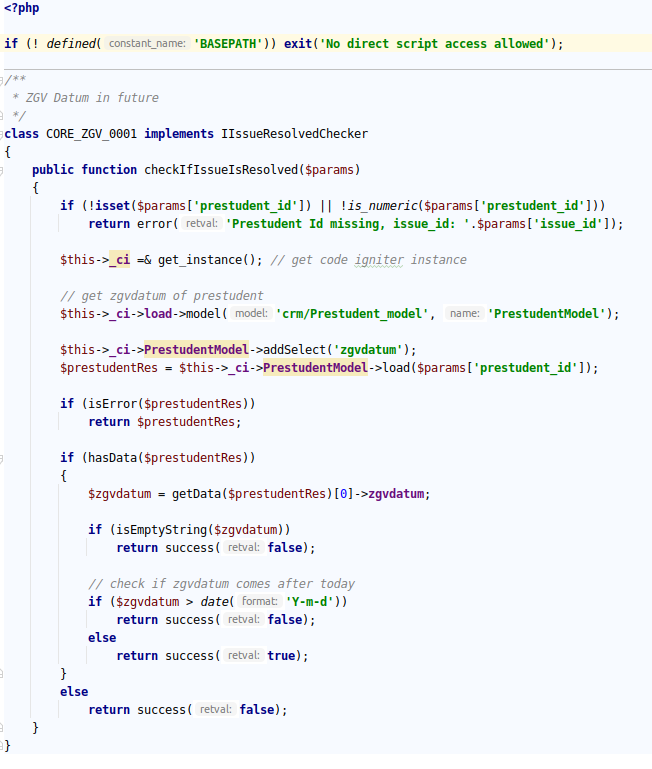Click the fold end marker at class closing brace
This screenshot has width=652, height=769.
(x=4, y=746)
